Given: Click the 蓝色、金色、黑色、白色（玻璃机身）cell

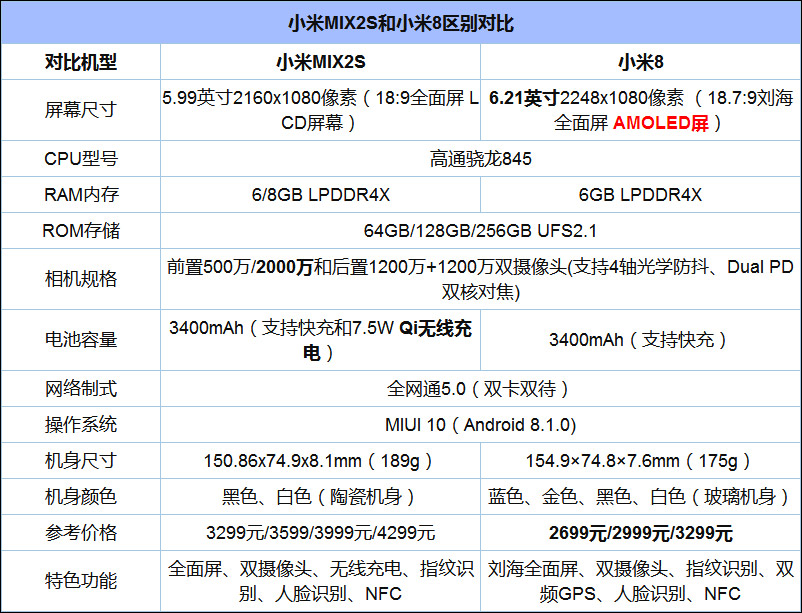Looking at the screenshot, I should pyautogui.click(x=640, y=496).
